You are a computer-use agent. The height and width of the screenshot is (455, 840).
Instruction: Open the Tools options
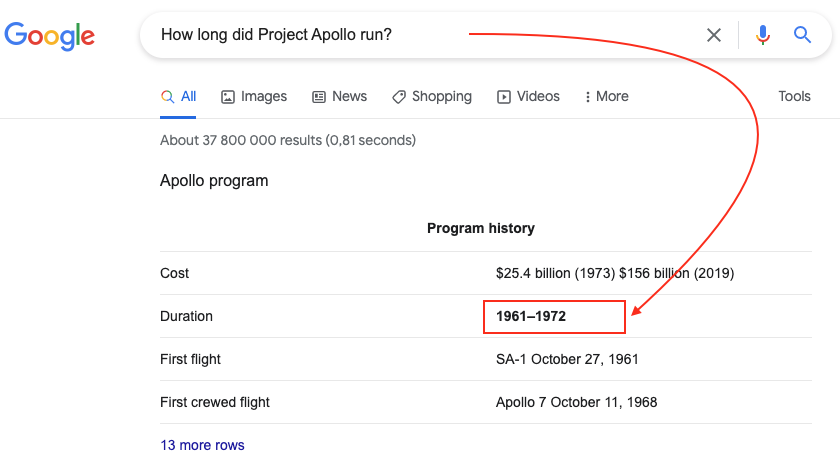point(794,97)
